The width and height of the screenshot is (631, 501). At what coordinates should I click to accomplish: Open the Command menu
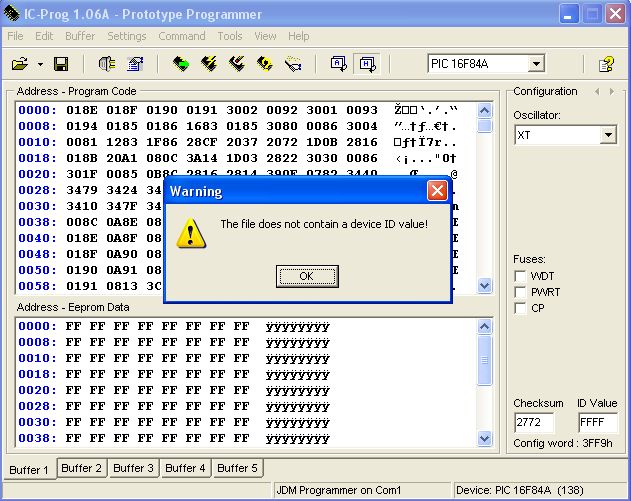point(182,36)
